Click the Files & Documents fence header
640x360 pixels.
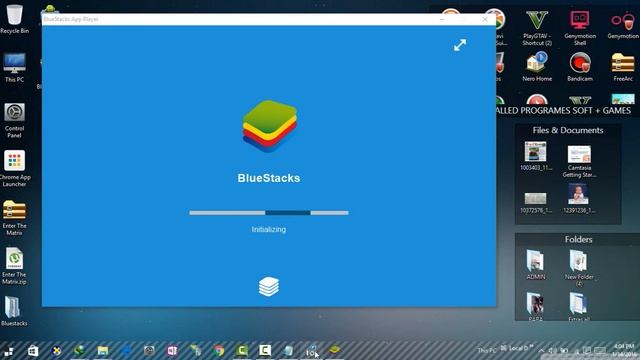click(568, 130)
